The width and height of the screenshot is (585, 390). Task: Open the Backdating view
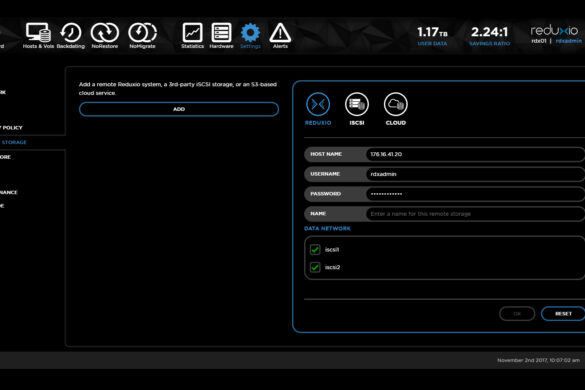pyautogui.click(x=71, y=36)
